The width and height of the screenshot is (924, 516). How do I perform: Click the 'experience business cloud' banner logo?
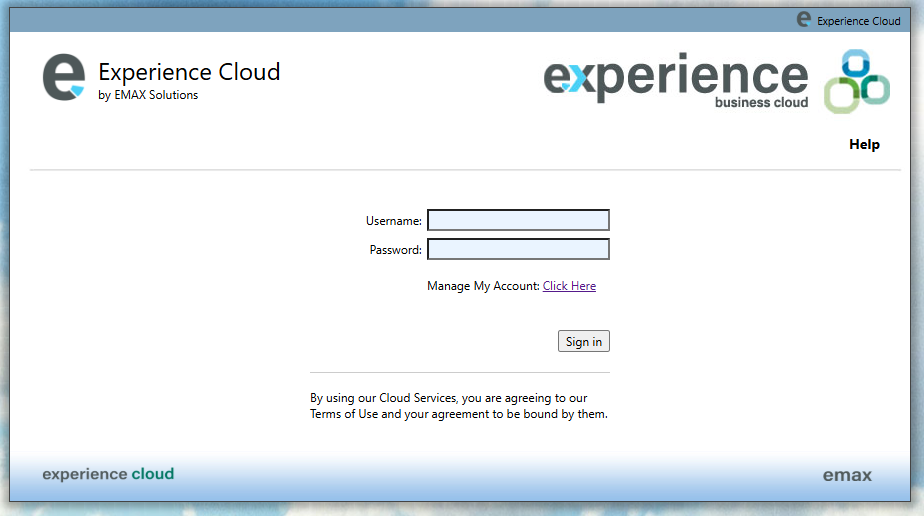point(675,81)
